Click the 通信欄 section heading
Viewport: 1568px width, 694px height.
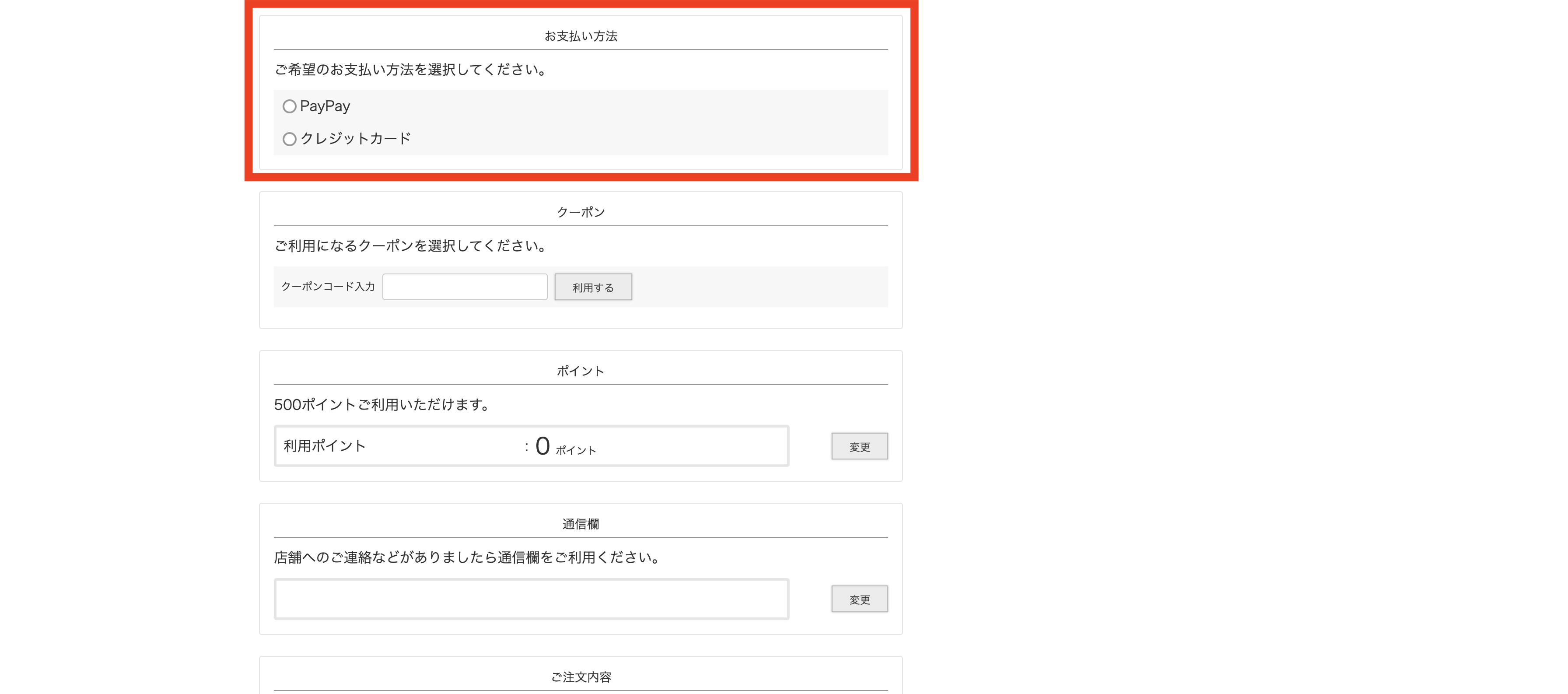(x=581, y=524)
